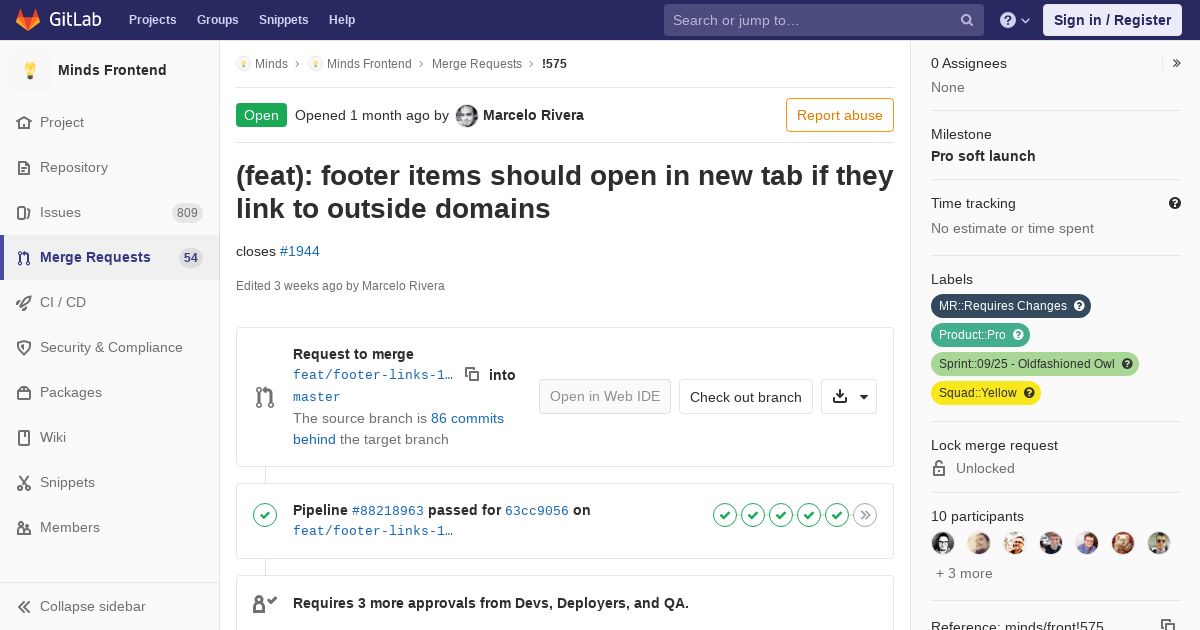
Task: Go to Merge Requests breadcrumb
Action: pyautogui.click(x=477, y=64)
